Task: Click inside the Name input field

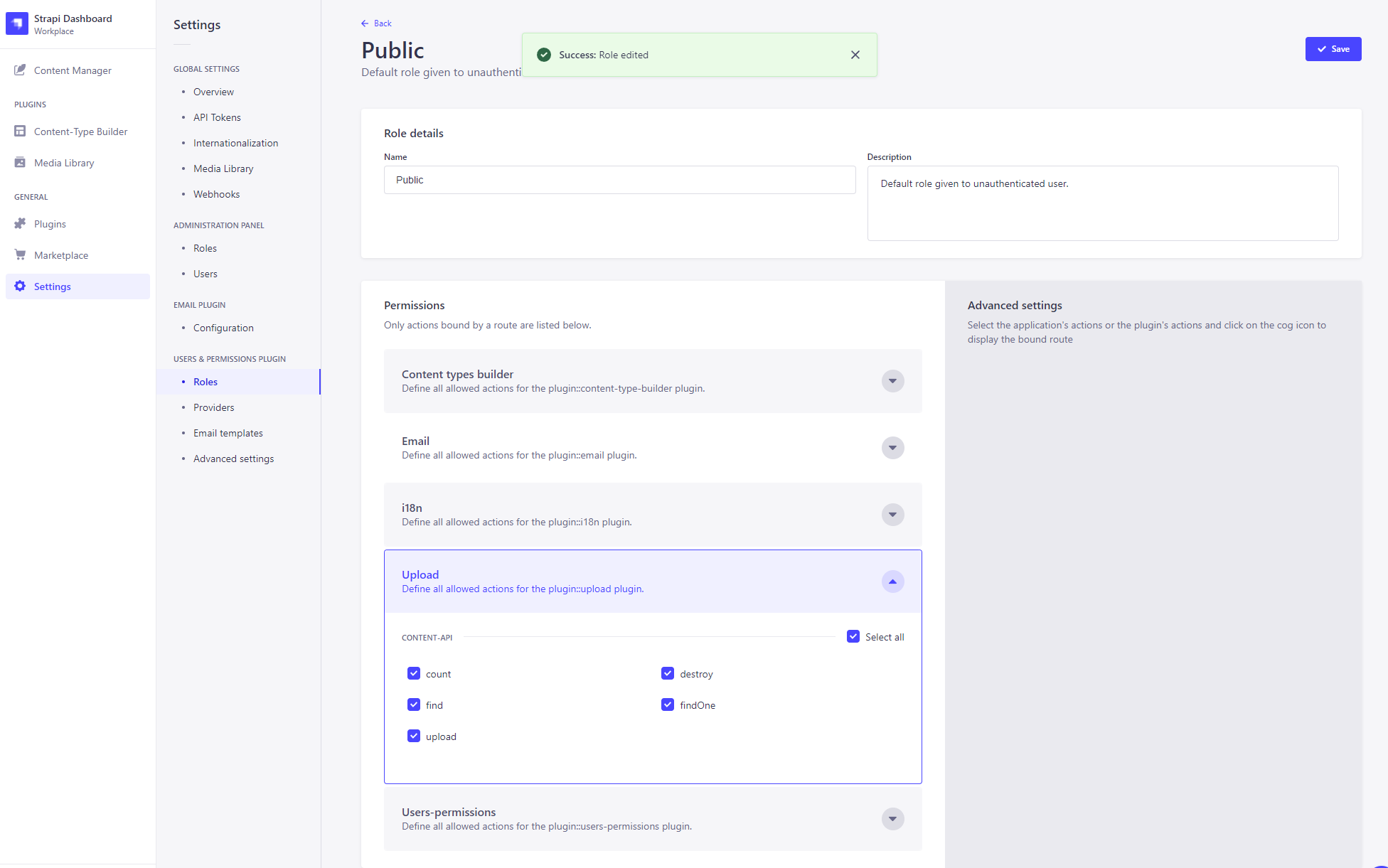Action: pyautogui.click(x=619, y=180)
